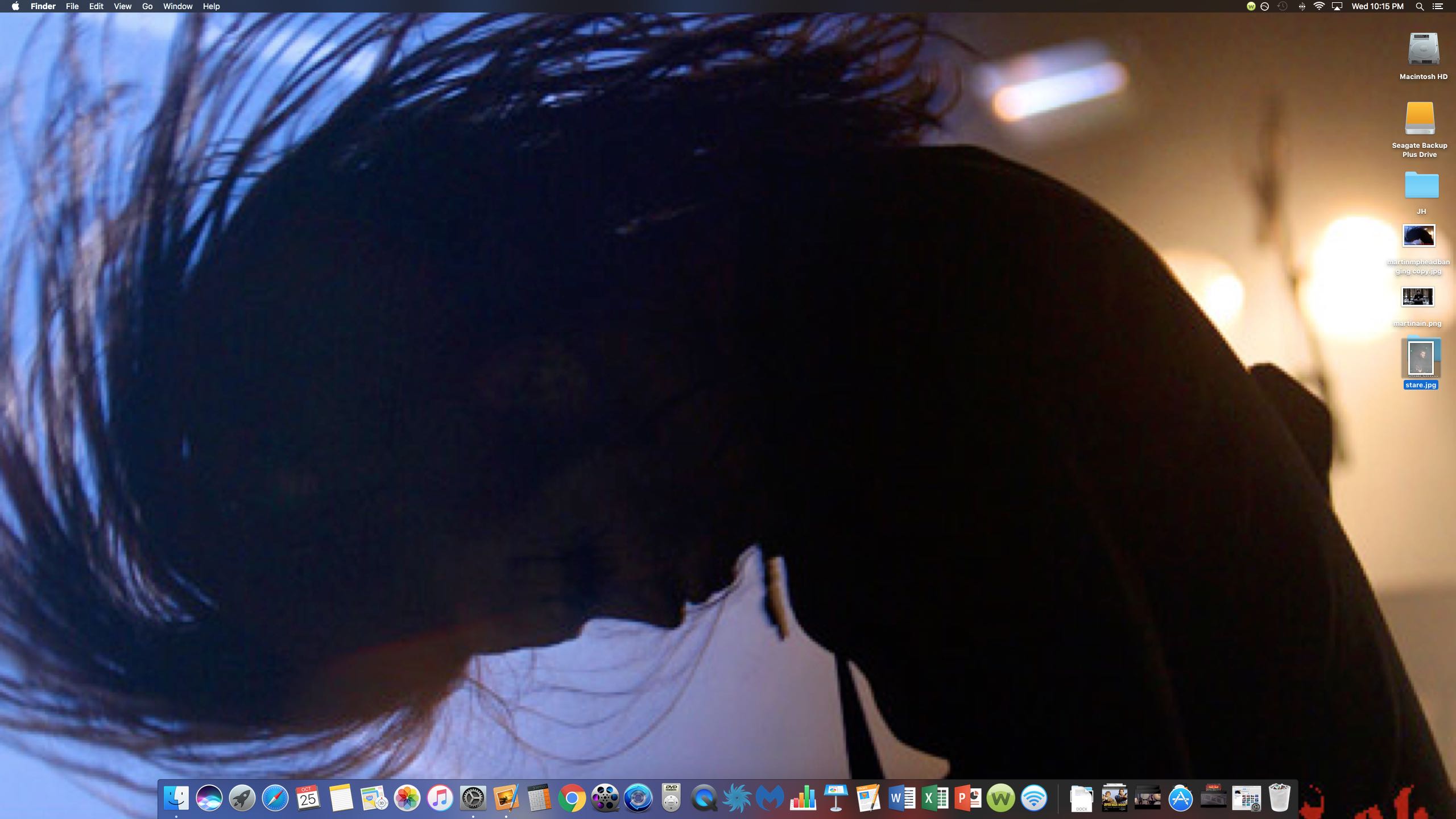Open the Apple menu
Viewport: 1456px width, 819px height.
(x=15, y=6)
